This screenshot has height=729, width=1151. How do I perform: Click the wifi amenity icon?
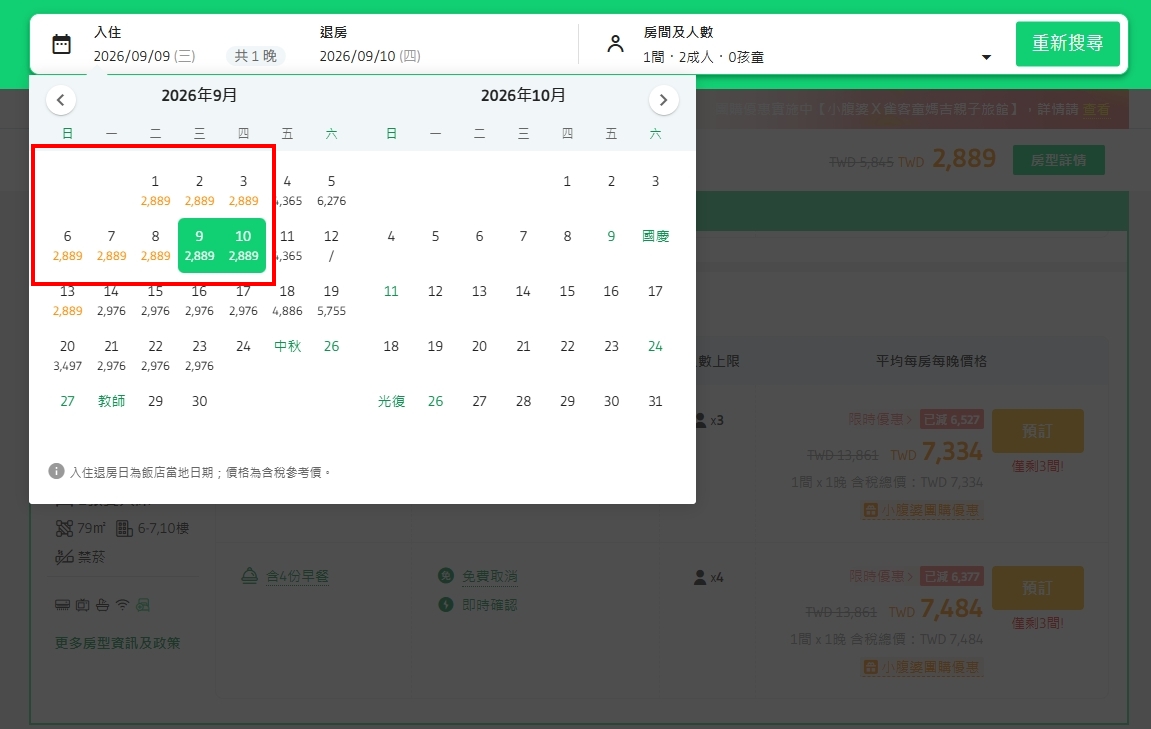click(123, 605)
